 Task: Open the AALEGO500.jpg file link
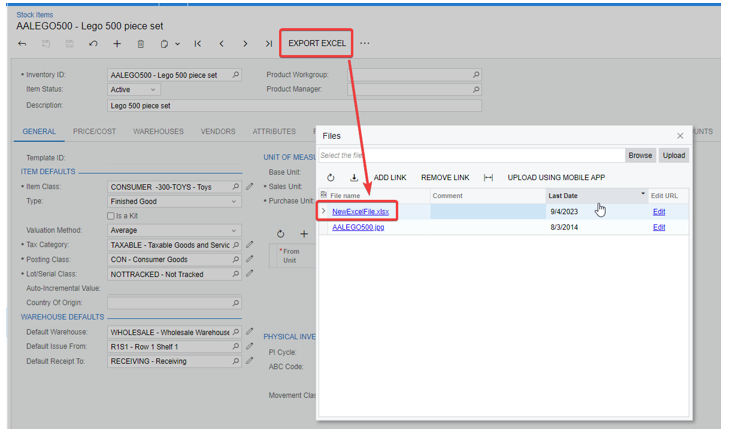(x=360, y=227)
